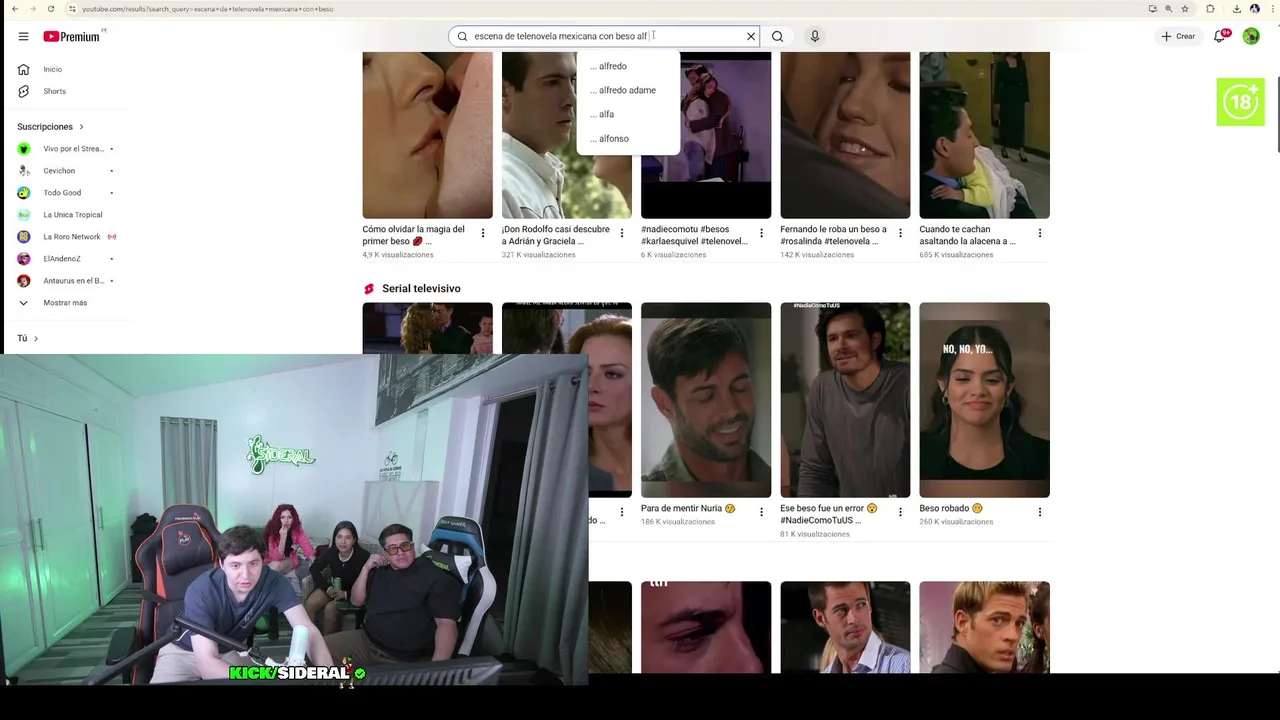Expand the 'Tú' section
This screenshot has width=1280, height=720.
[27, 338]
